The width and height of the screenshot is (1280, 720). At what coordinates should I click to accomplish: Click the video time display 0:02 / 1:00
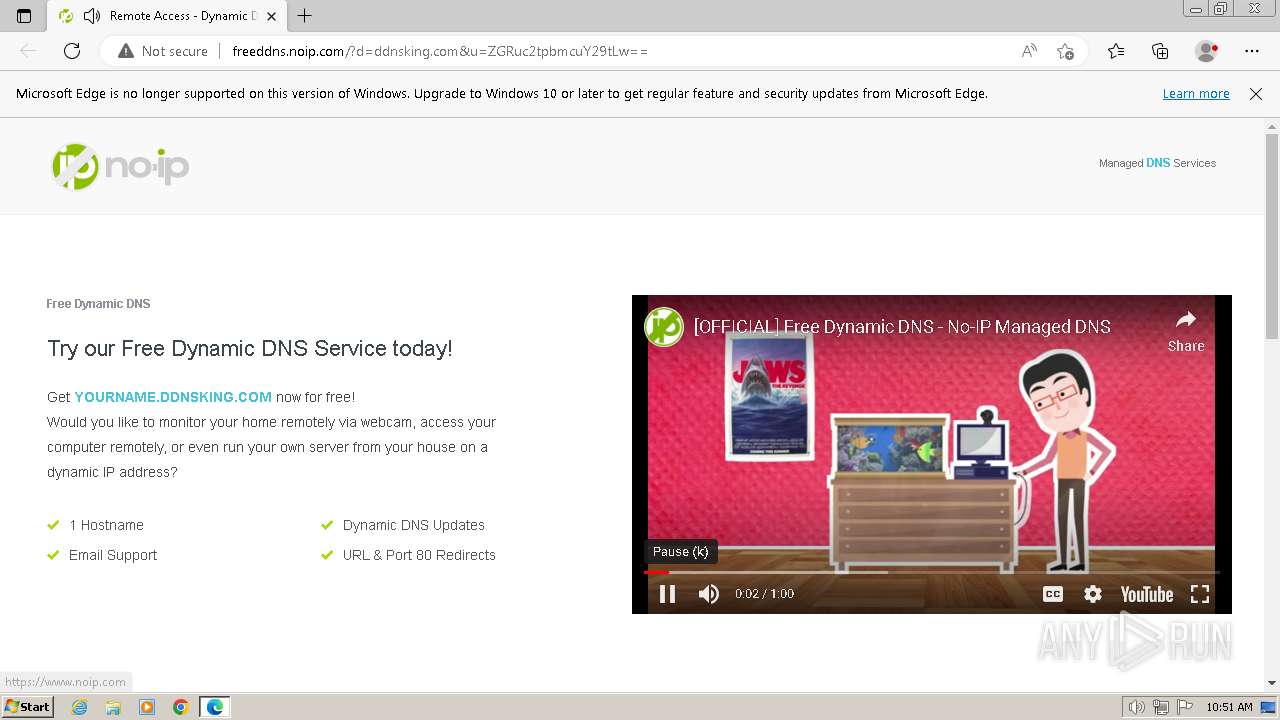click(764, 594)
